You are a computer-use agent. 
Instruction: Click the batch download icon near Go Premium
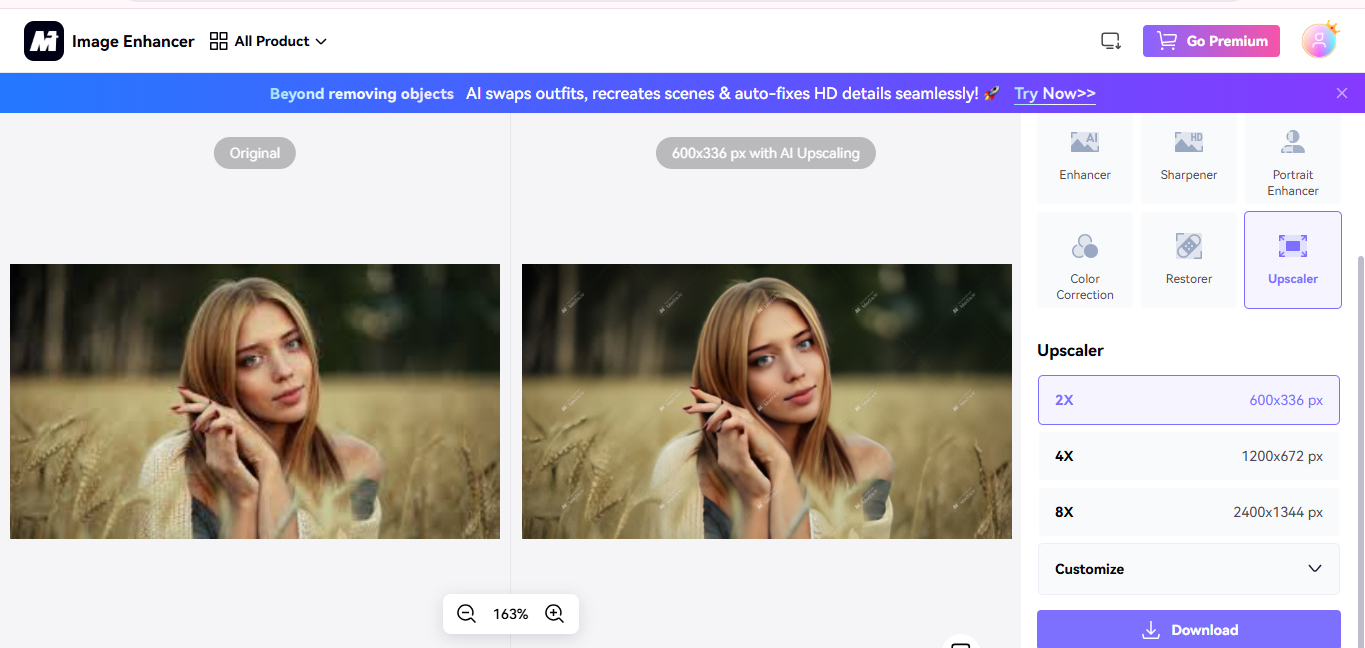[1110, 40]
